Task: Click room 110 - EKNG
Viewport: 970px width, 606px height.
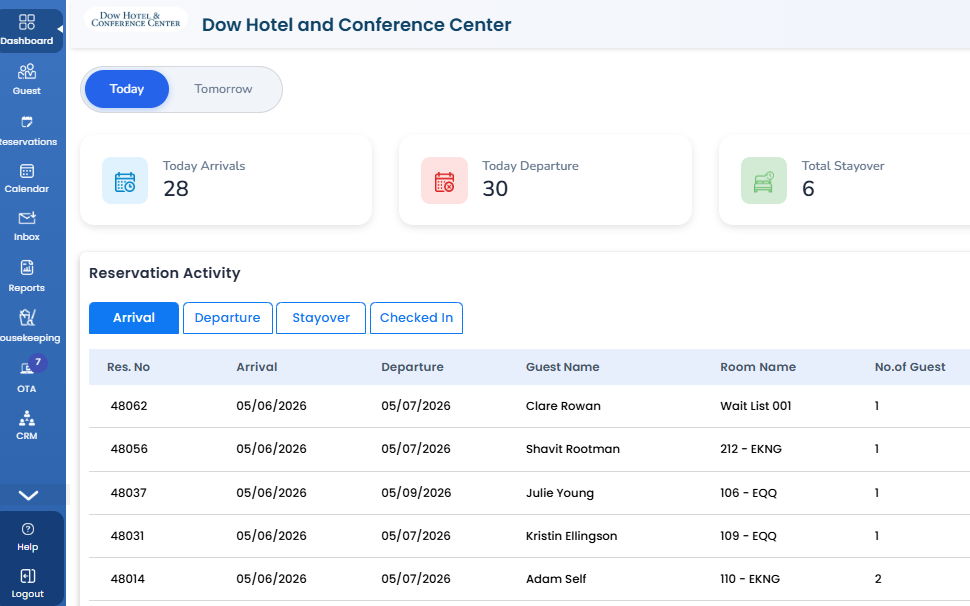Action: coord(750,579)
